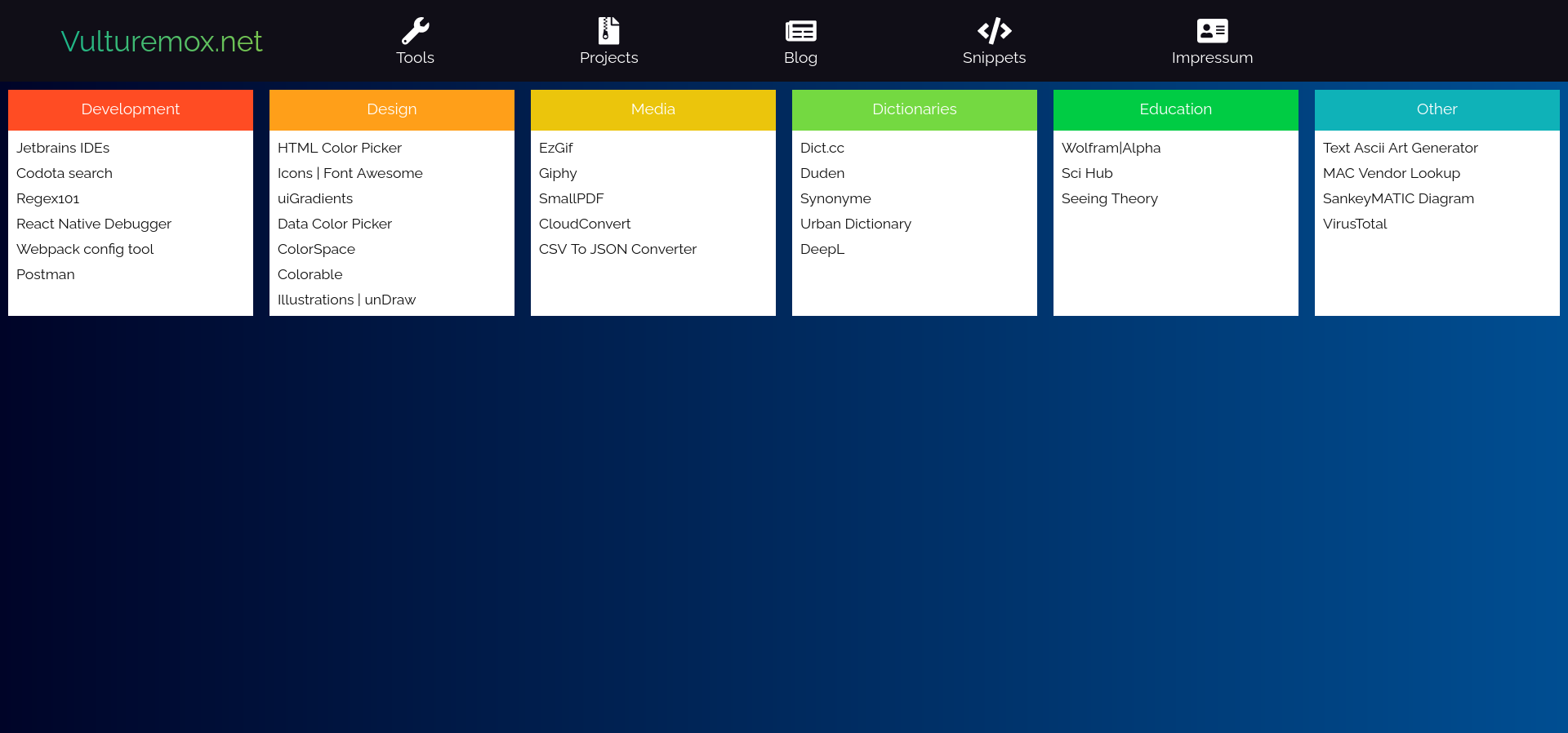Screen dimensions: 1568x733
Task: Click the Tools wrench icon
Action: click(x=415, y=31)
